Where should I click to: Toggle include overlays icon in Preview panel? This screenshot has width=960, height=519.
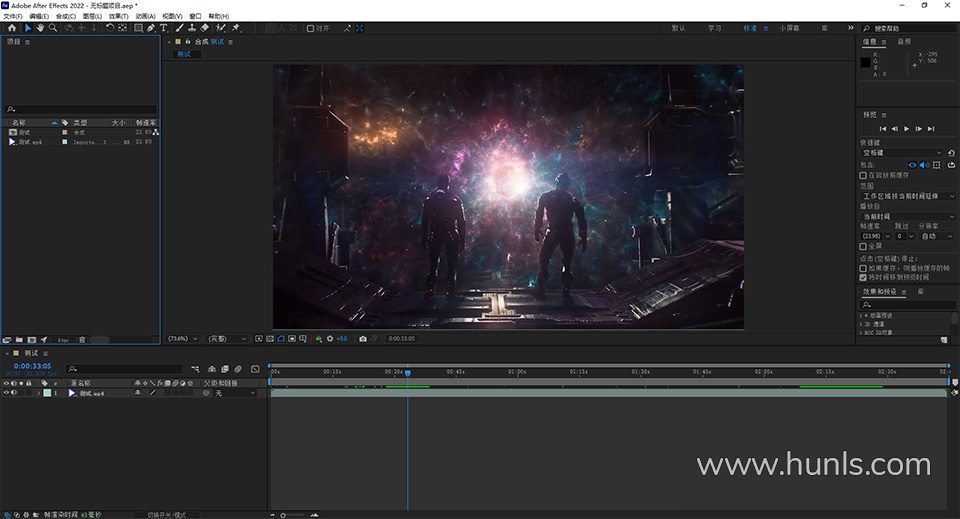coord(937,165)
